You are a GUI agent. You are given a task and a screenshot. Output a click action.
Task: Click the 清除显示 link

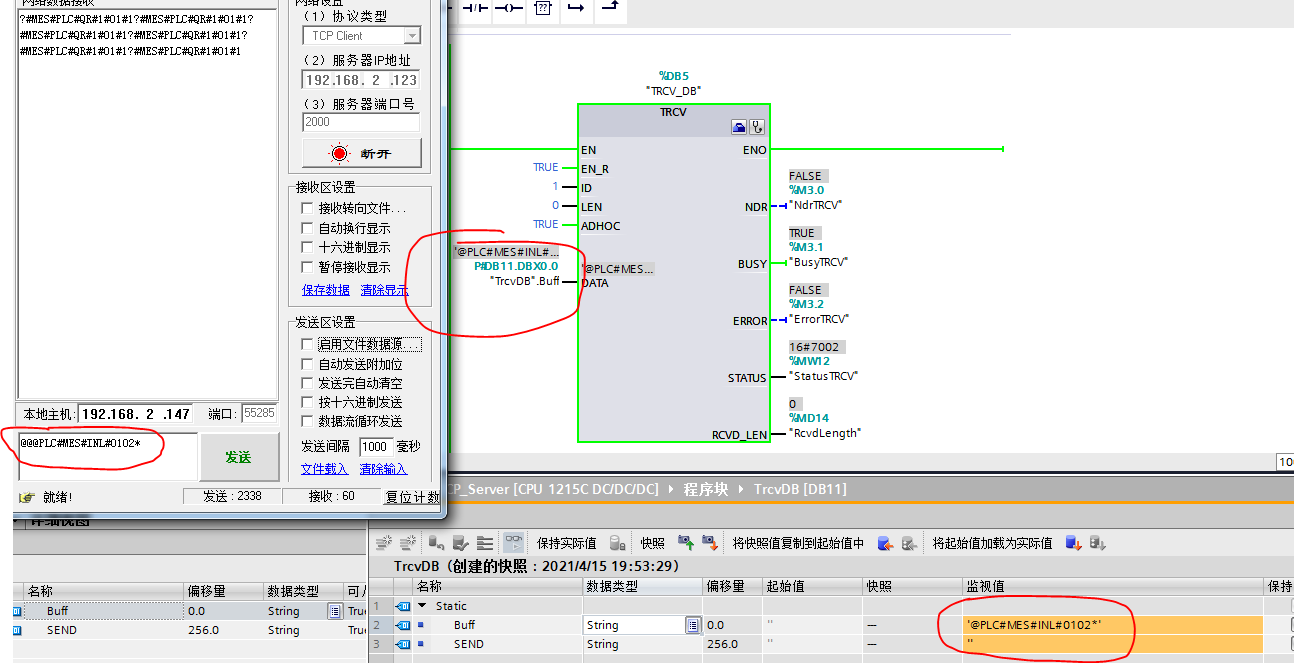click(384, 290)
